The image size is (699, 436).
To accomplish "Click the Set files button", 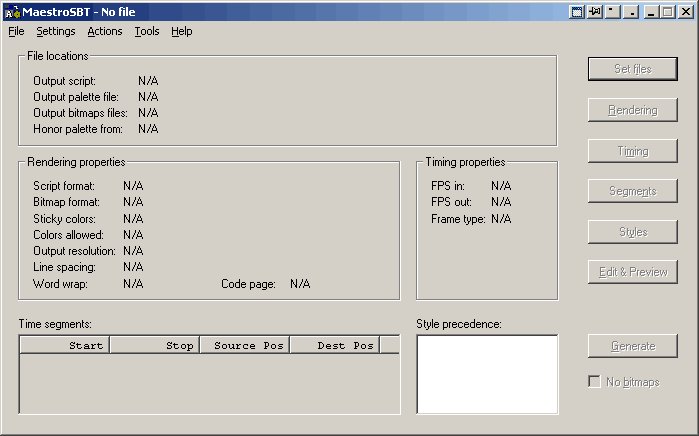I will coord(633,69).
